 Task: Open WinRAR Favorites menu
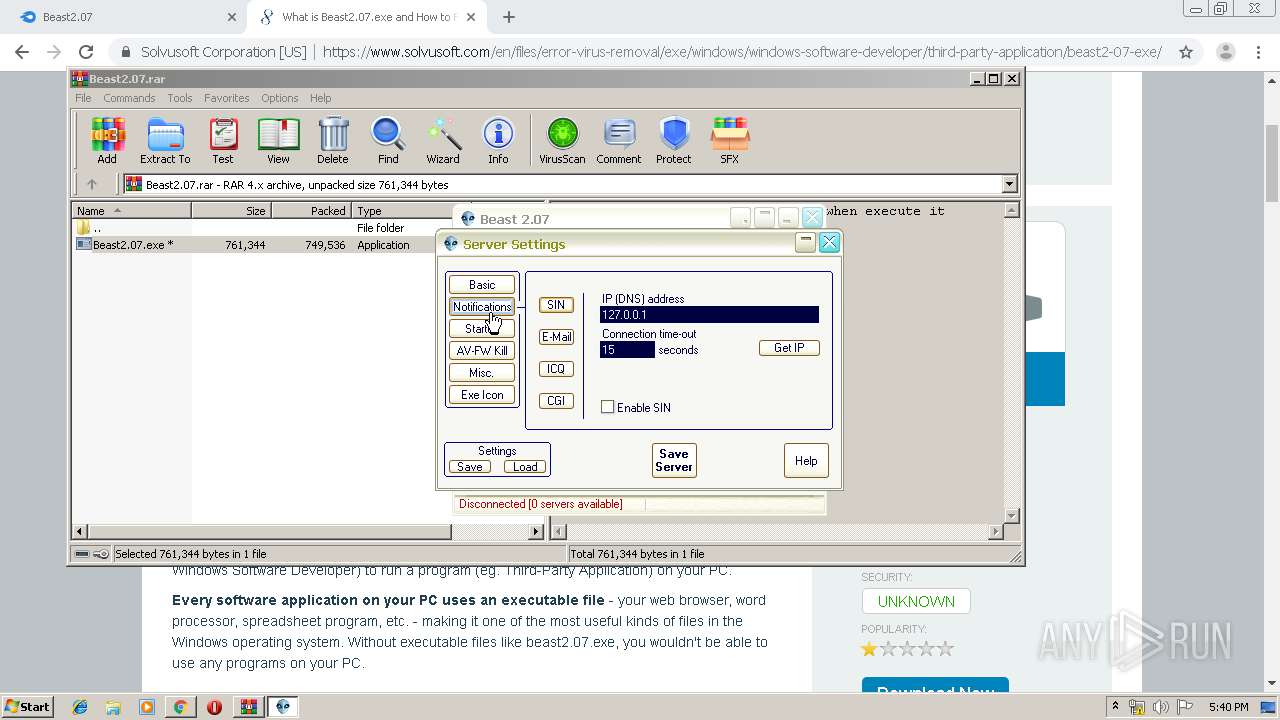(x=227, y=98)
